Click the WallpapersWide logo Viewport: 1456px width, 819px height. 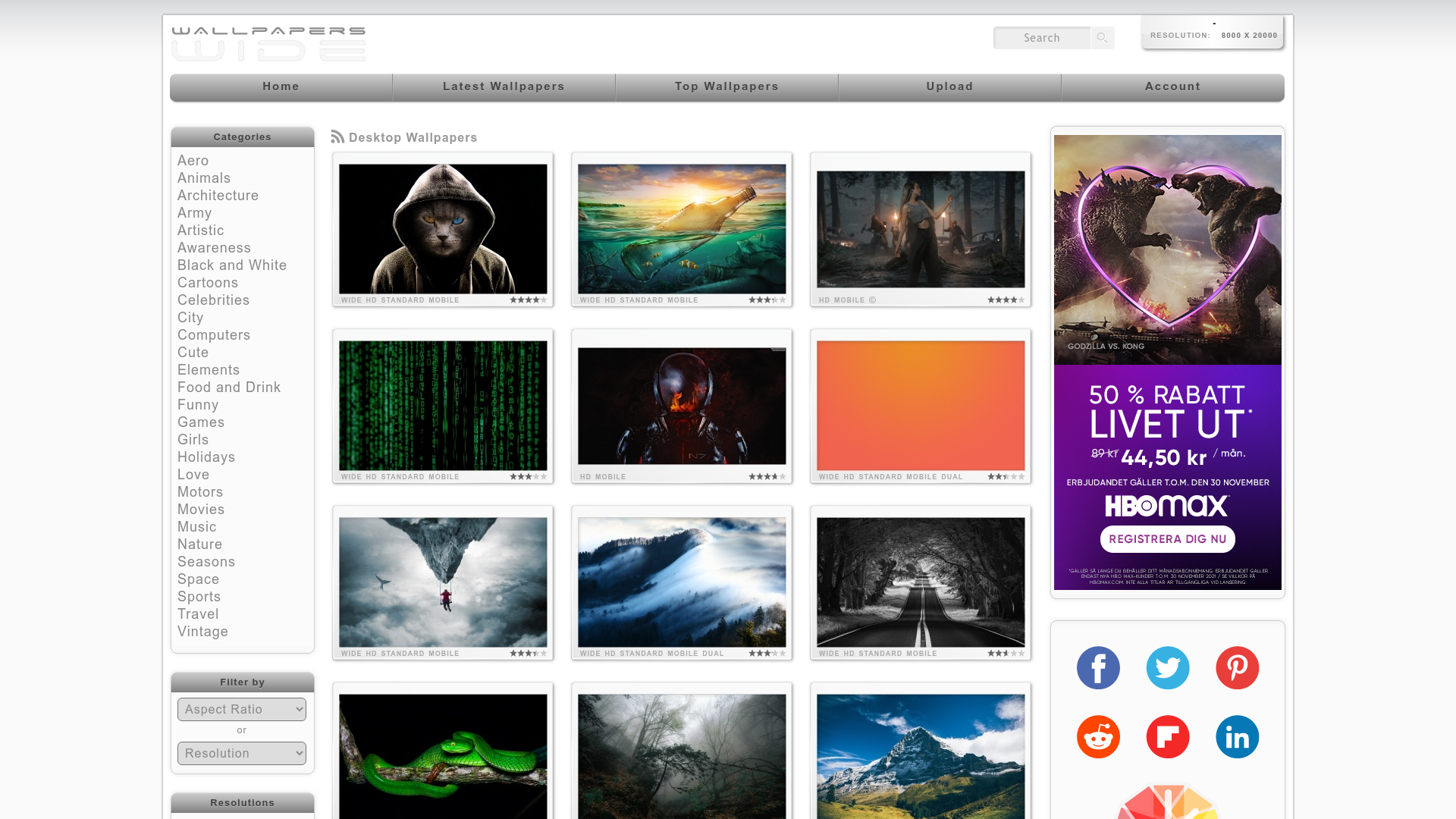(x=268, y=44)
